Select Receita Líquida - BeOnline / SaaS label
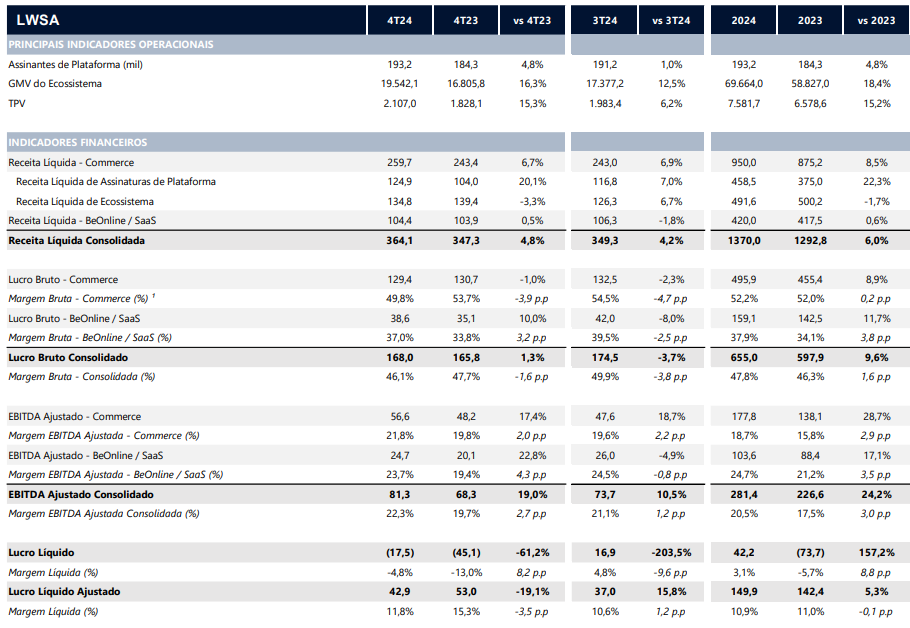This screenshot has width=910, height=628. coord(82,221)
